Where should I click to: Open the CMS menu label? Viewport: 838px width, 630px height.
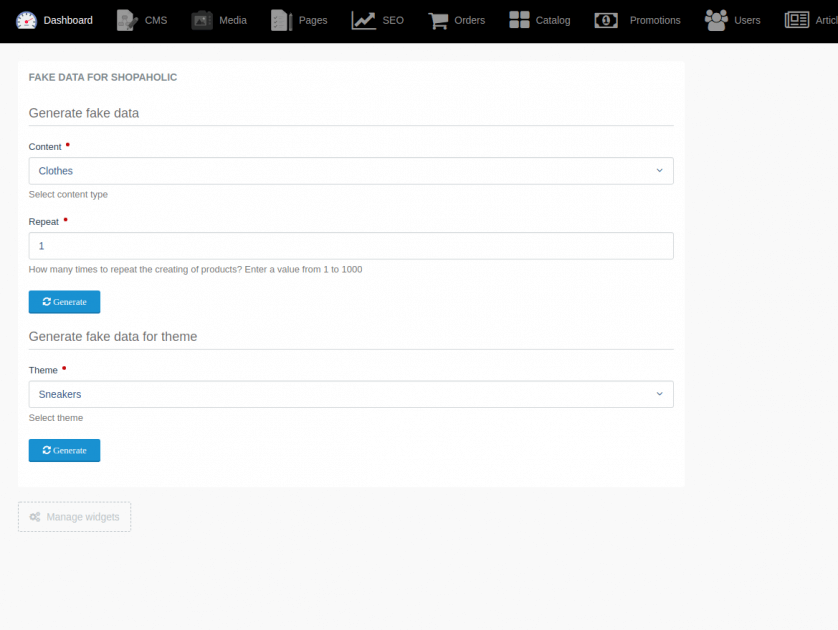click(156, 20)
